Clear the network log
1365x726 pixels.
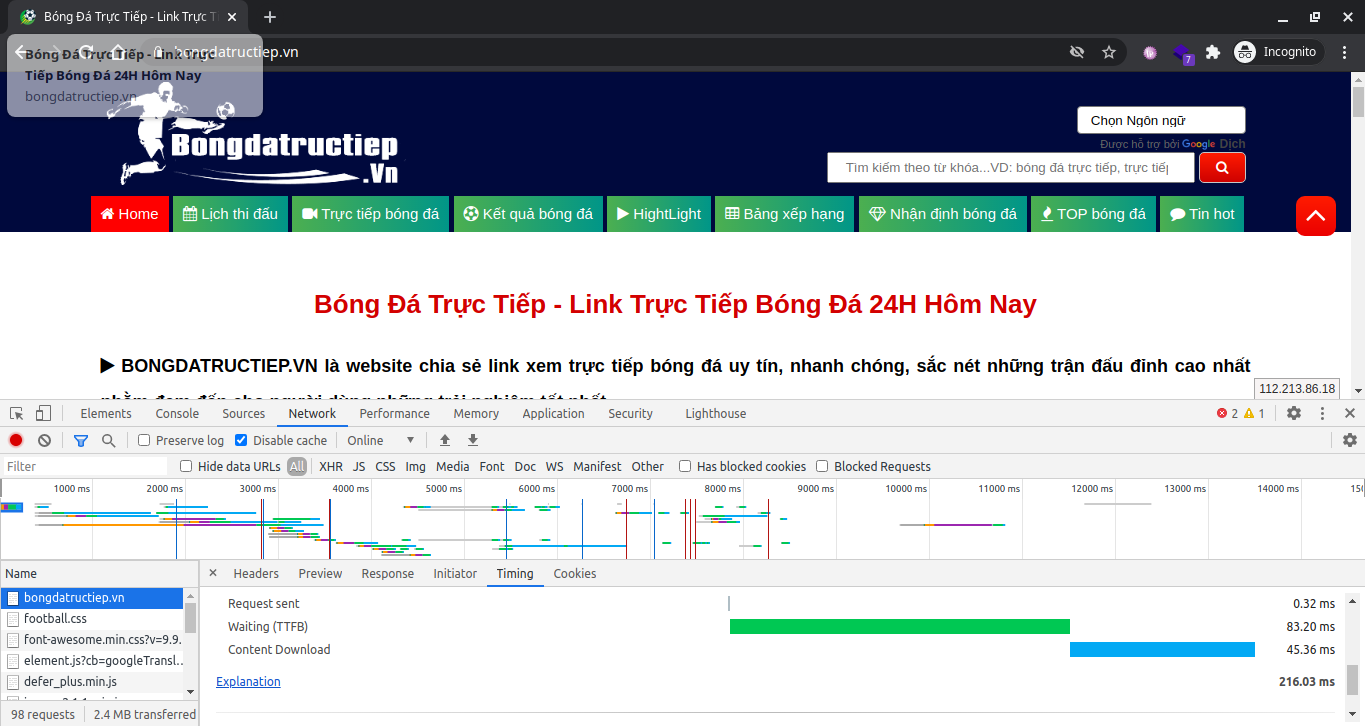click(x=44, y=440)
